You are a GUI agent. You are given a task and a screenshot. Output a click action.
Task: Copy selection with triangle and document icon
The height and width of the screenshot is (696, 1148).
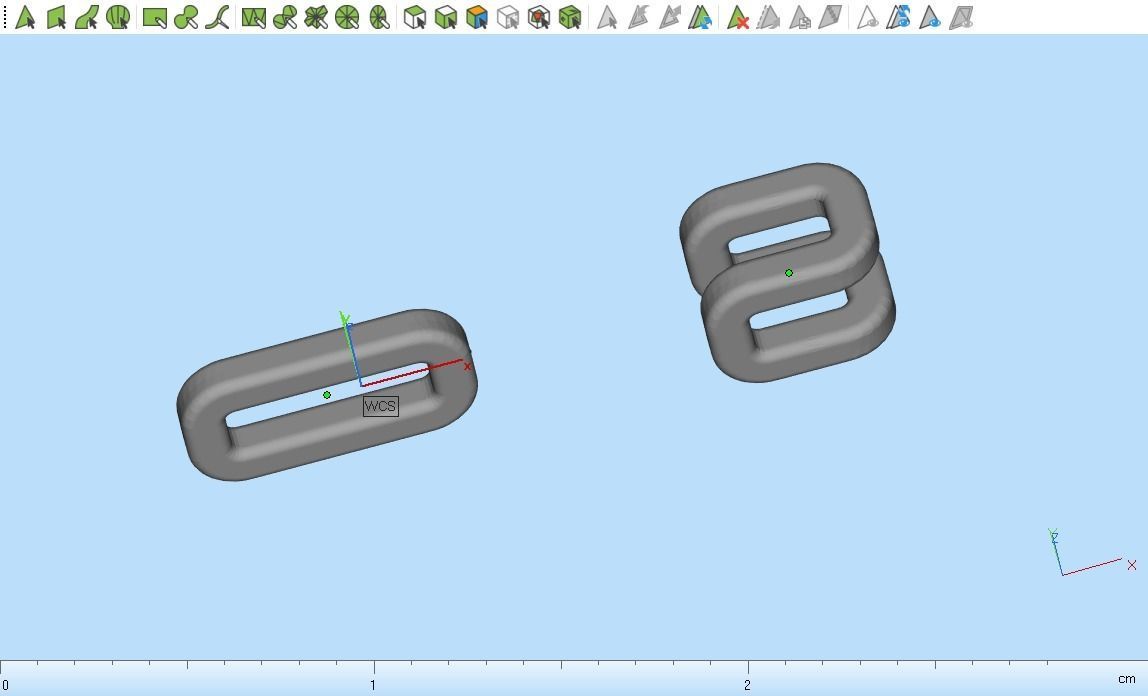coord(799,17)
